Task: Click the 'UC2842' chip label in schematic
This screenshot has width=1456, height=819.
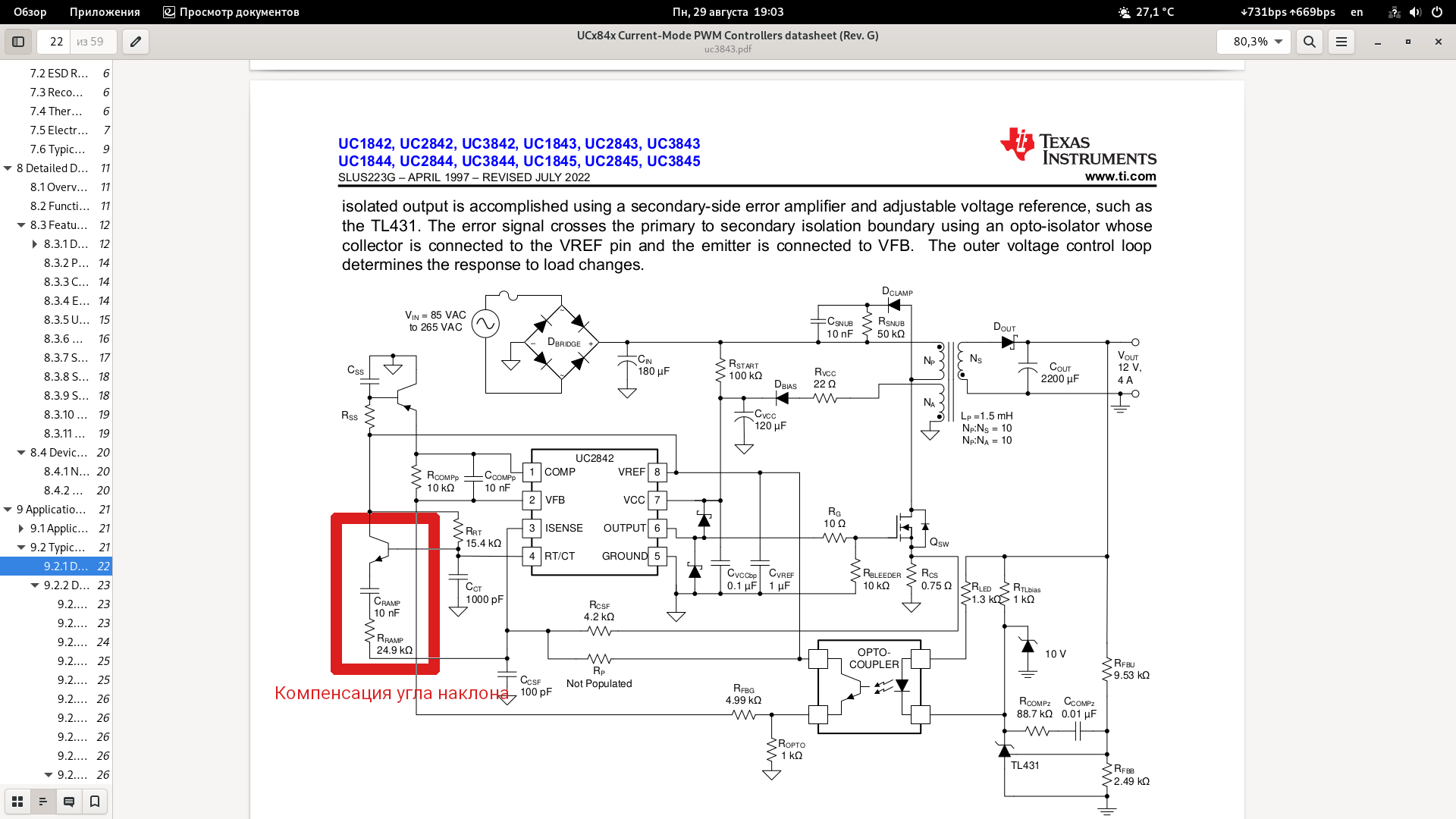Action: (595, 458)
